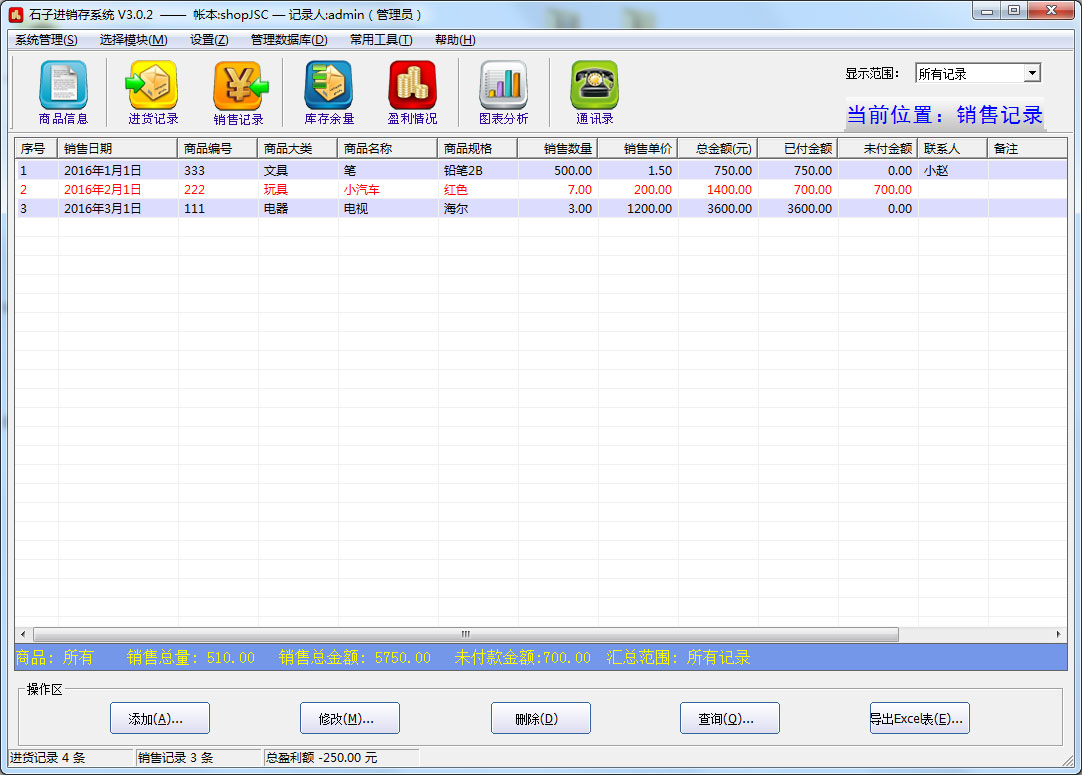Sort by the 商品编号 column header
Image resolution: width=1082 pixels, height=775 pixels.
point(218,148)
